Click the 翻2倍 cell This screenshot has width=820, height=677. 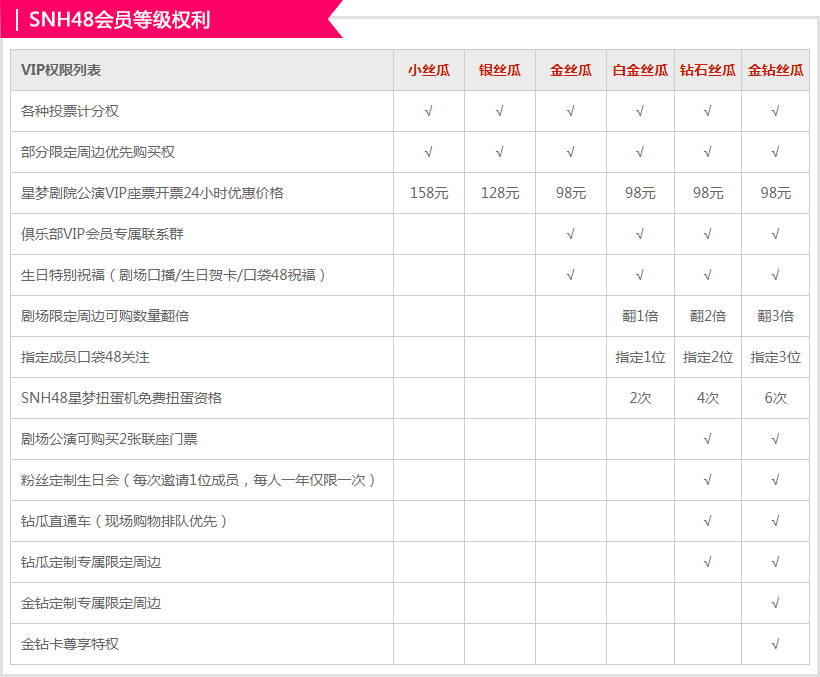click(x=708, y=316)
